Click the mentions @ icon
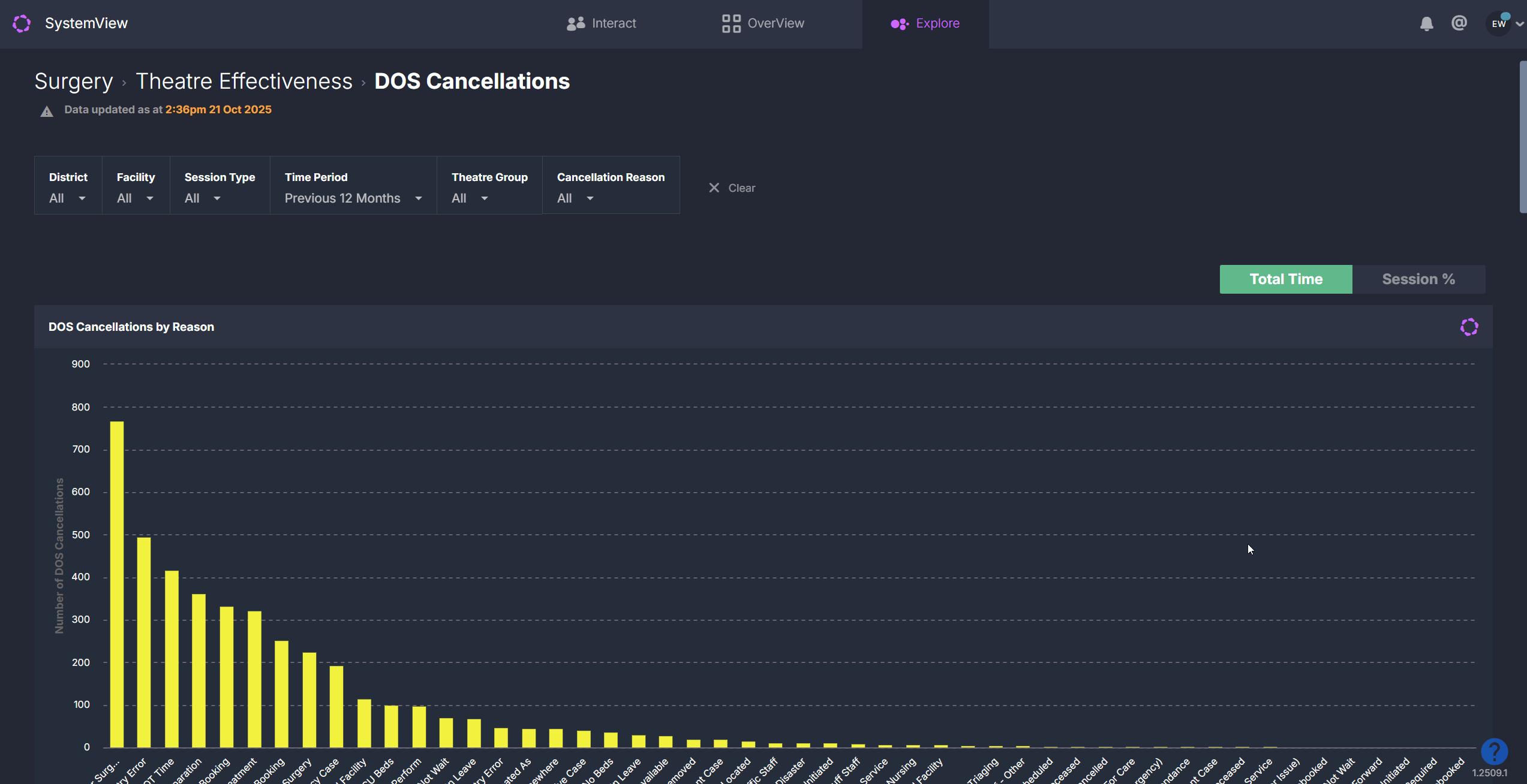 coord(1459,23)
